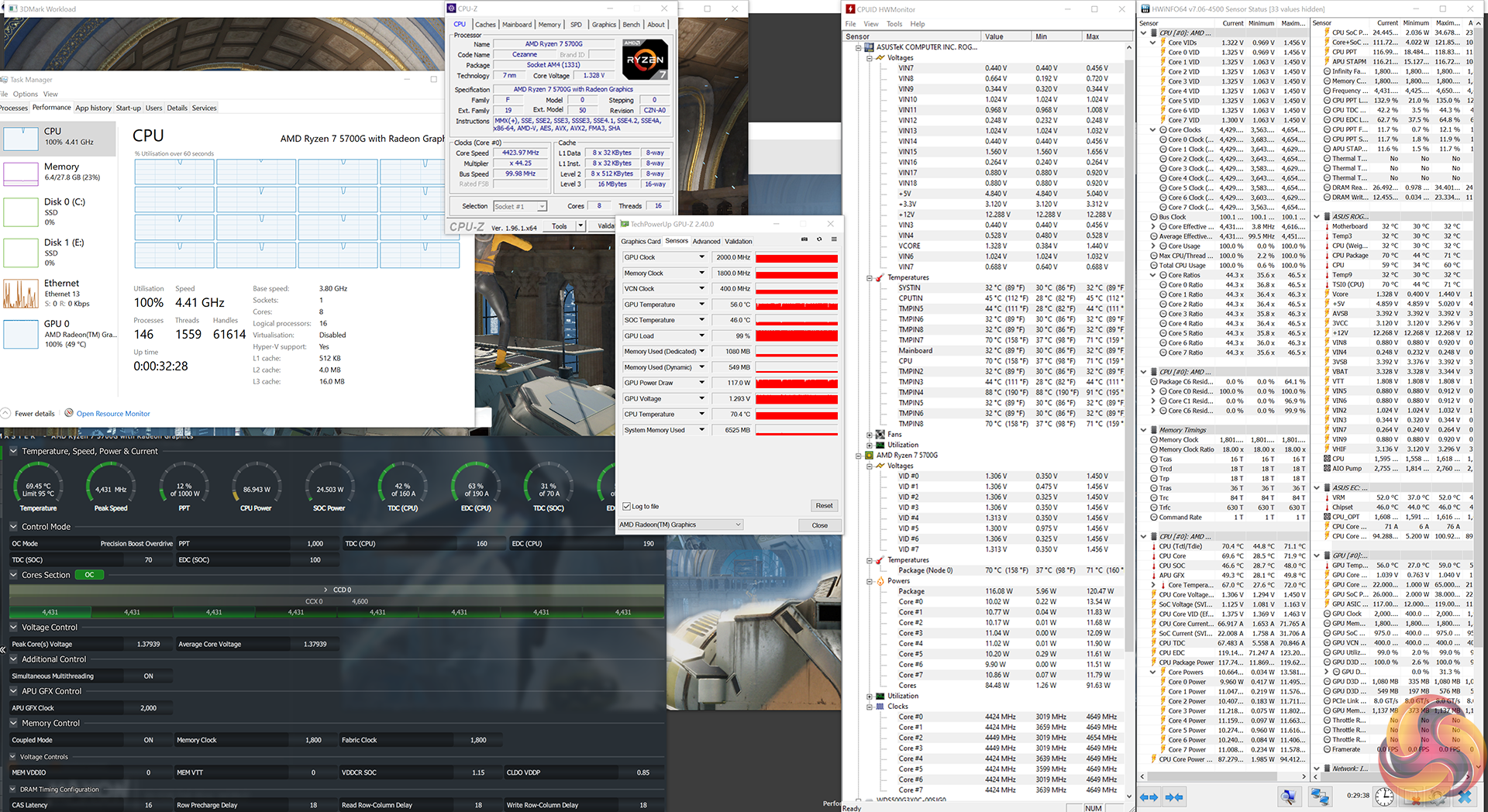Toggle the Log to file checkbox

[x=626, y=507]
